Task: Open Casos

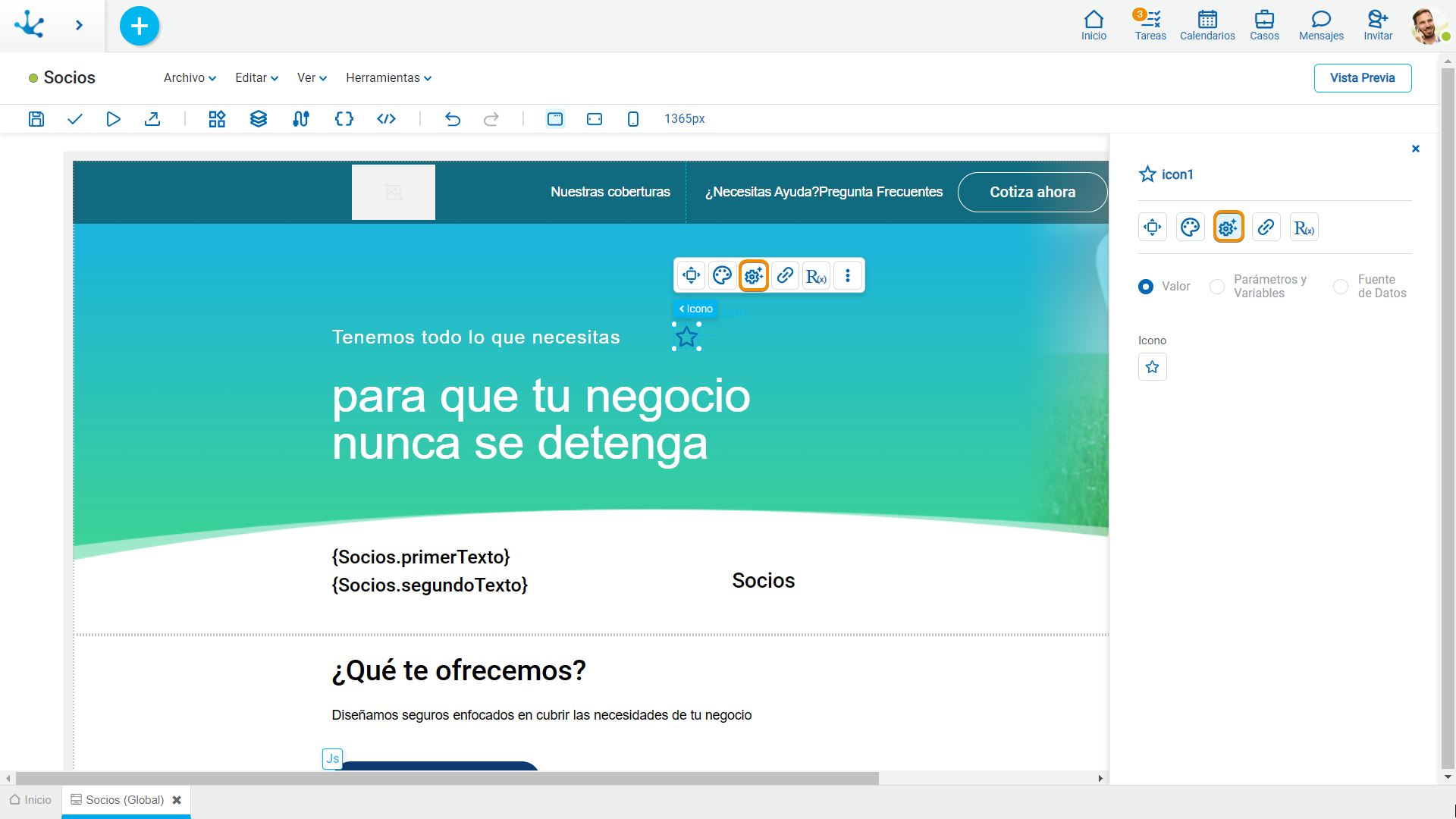Action: pyautogui.click(x=1264, y=26)
